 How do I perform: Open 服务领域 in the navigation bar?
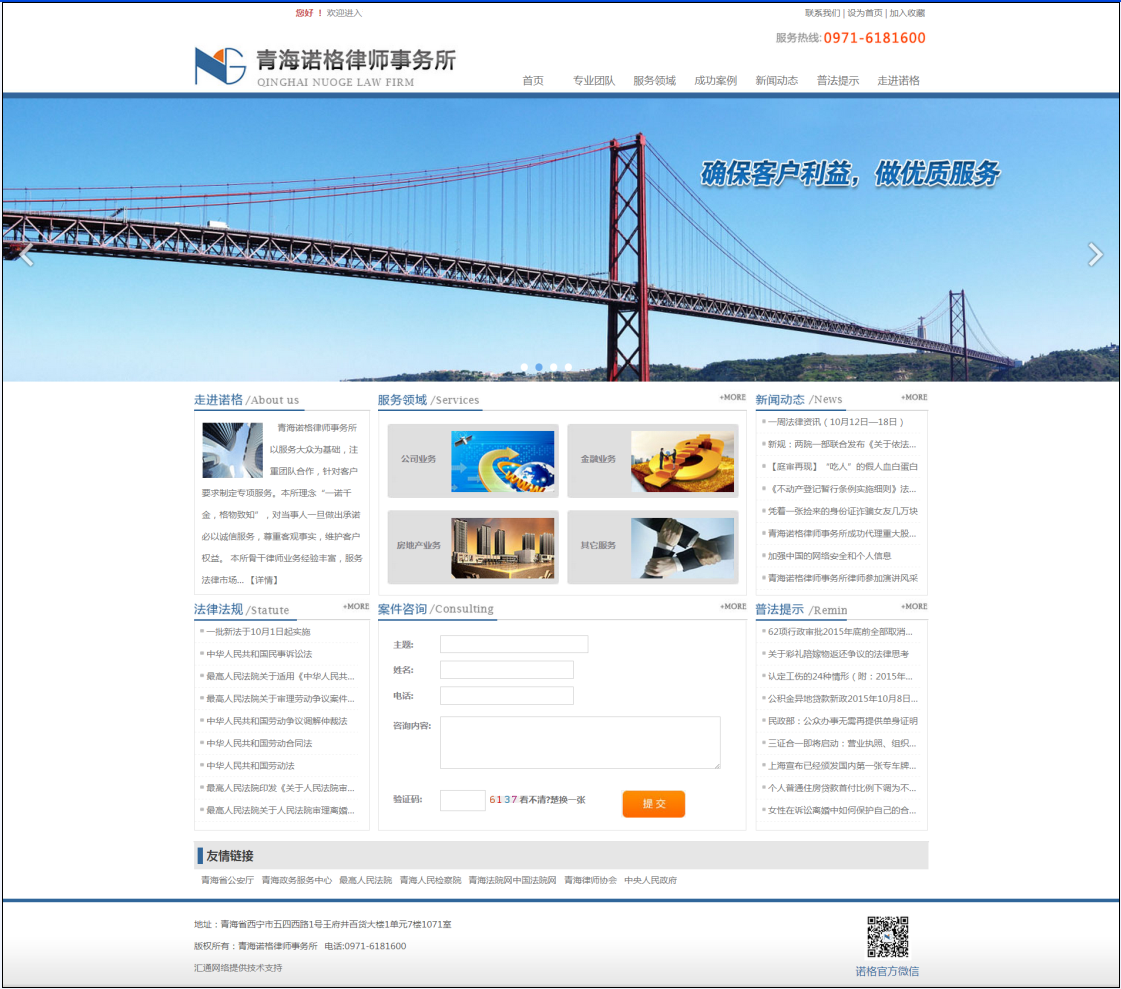[x=654, y=80]
